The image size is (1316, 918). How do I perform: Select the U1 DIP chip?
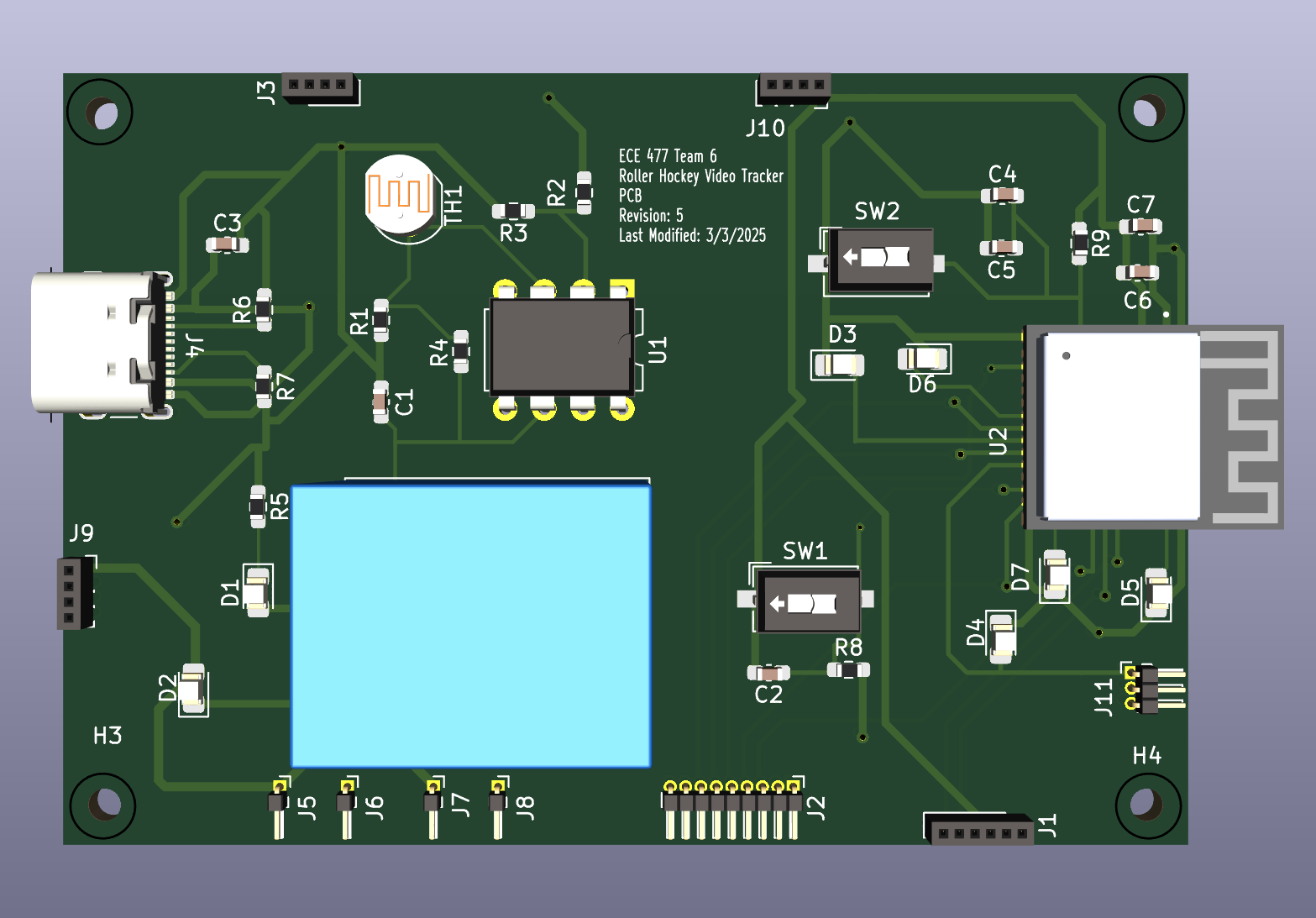[x=561, y=346]
